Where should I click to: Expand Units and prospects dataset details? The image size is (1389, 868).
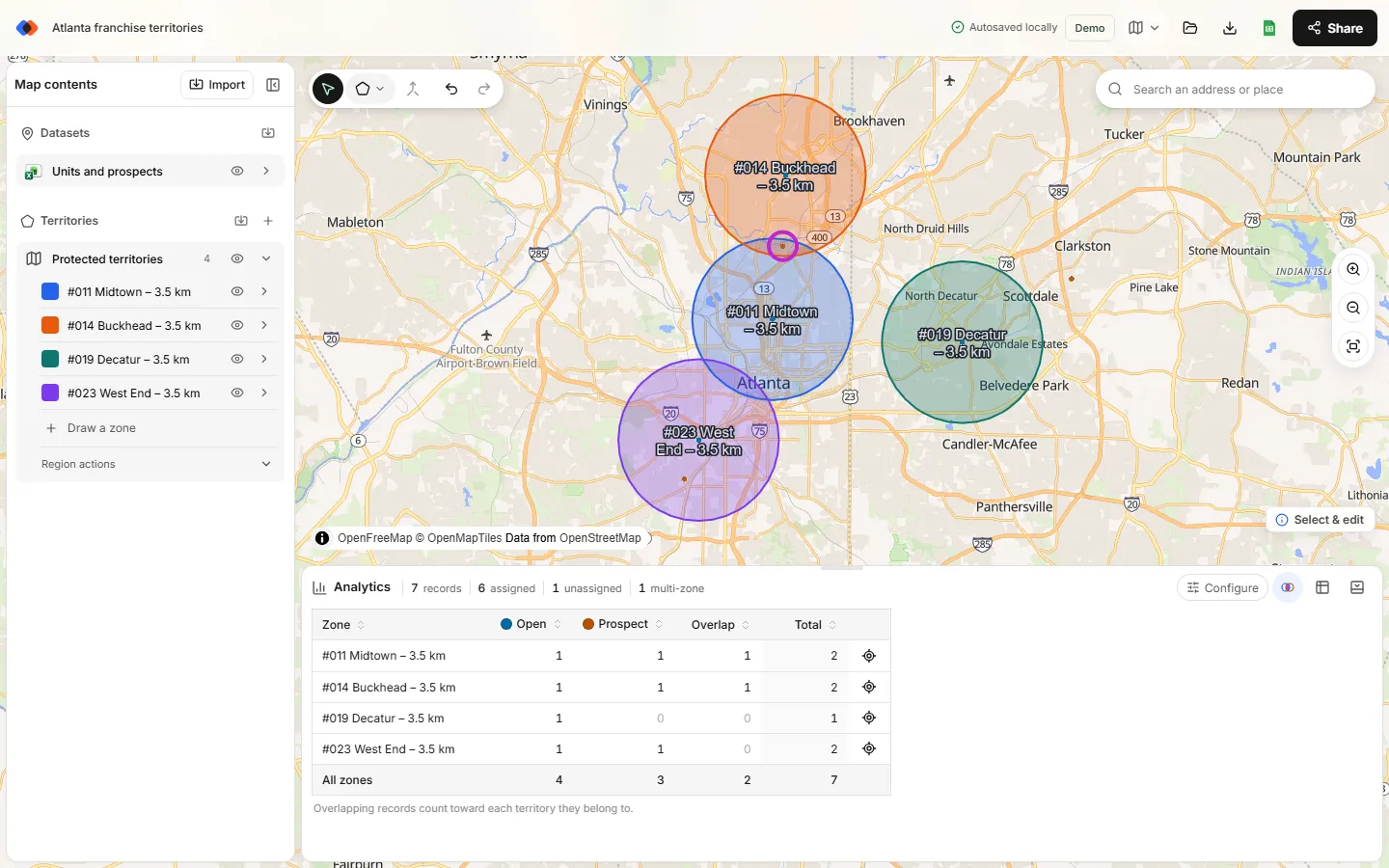pos(266,171)
